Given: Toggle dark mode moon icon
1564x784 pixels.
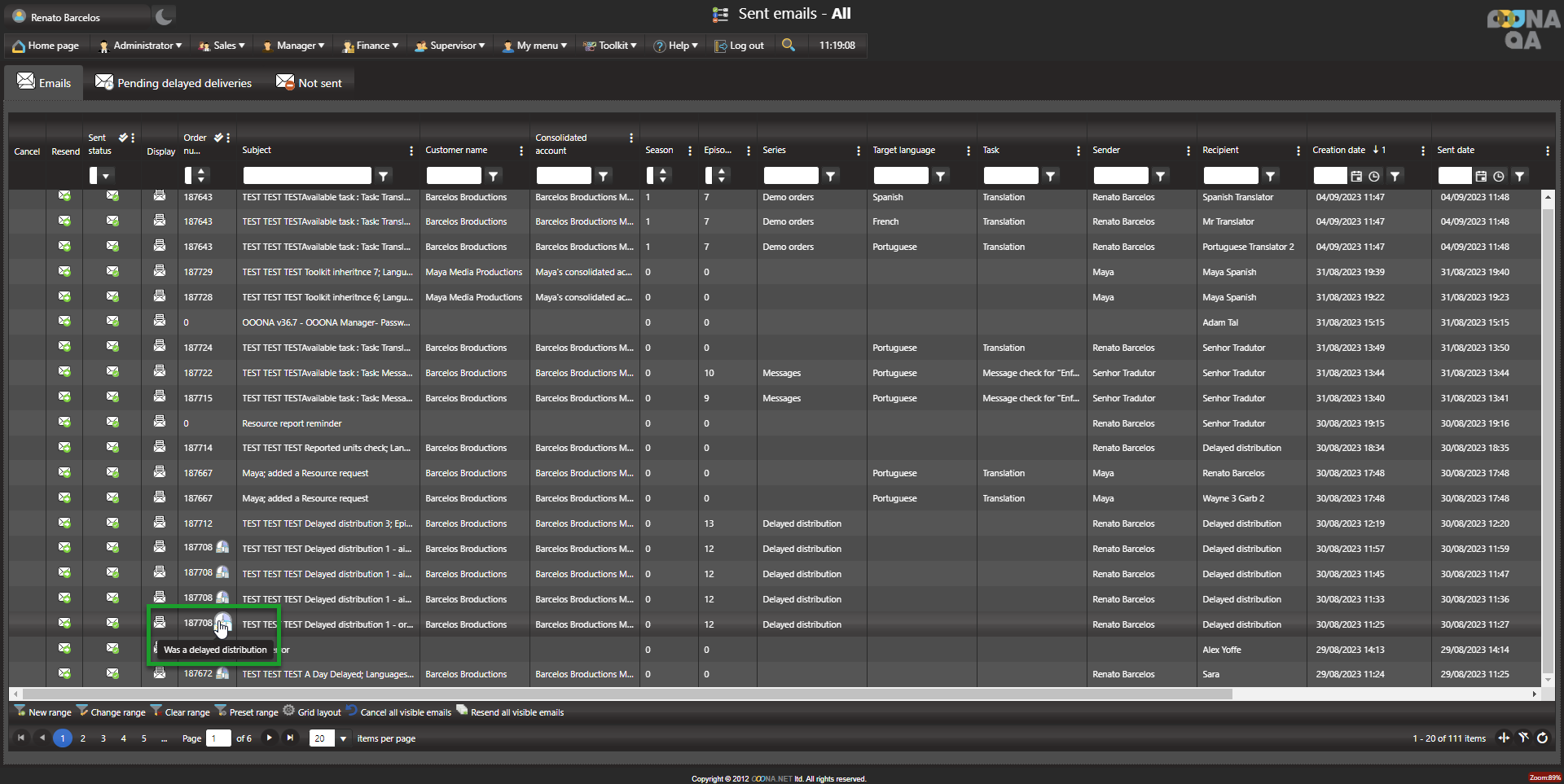Looking at the screenshot, I should click(x=164, y=16).
